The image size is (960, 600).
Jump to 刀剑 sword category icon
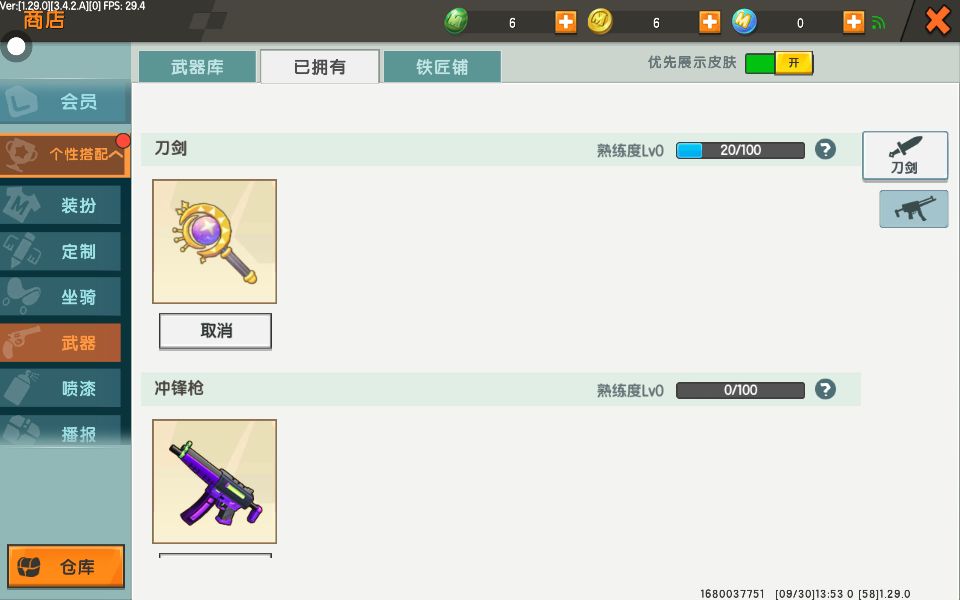pos(905,156)
